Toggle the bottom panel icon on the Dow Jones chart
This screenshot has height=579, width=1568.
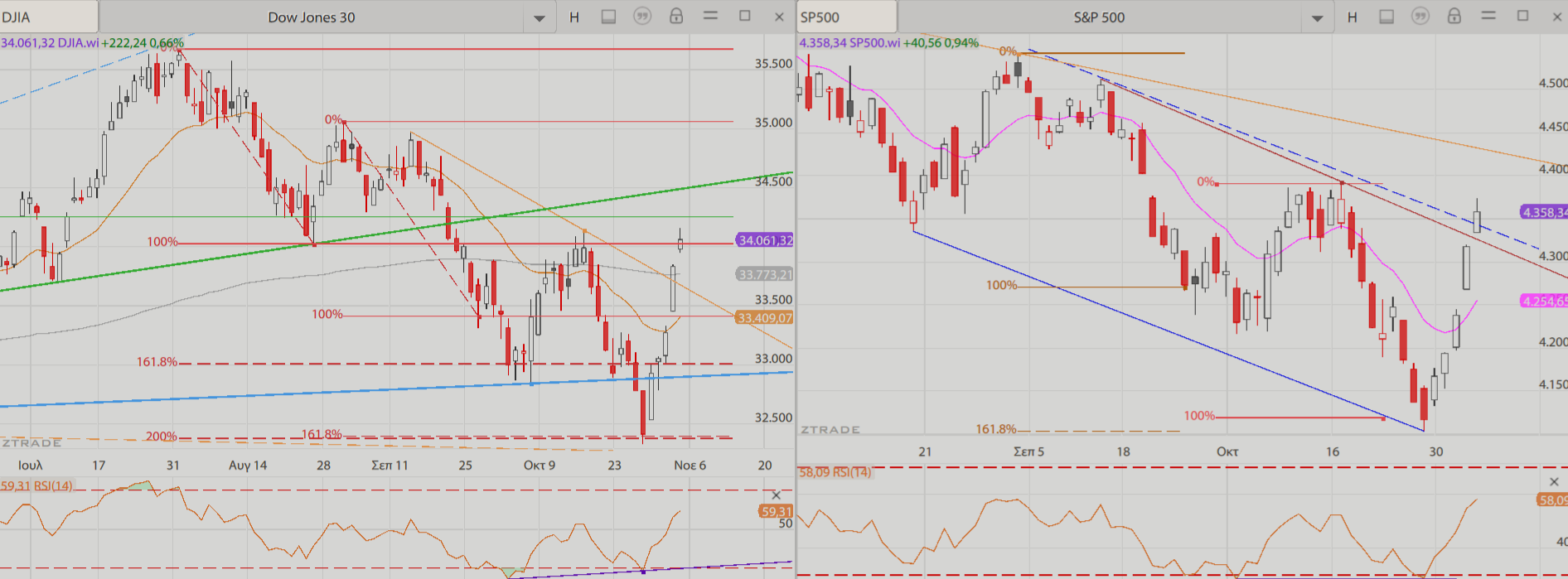(x=608, y=17)
